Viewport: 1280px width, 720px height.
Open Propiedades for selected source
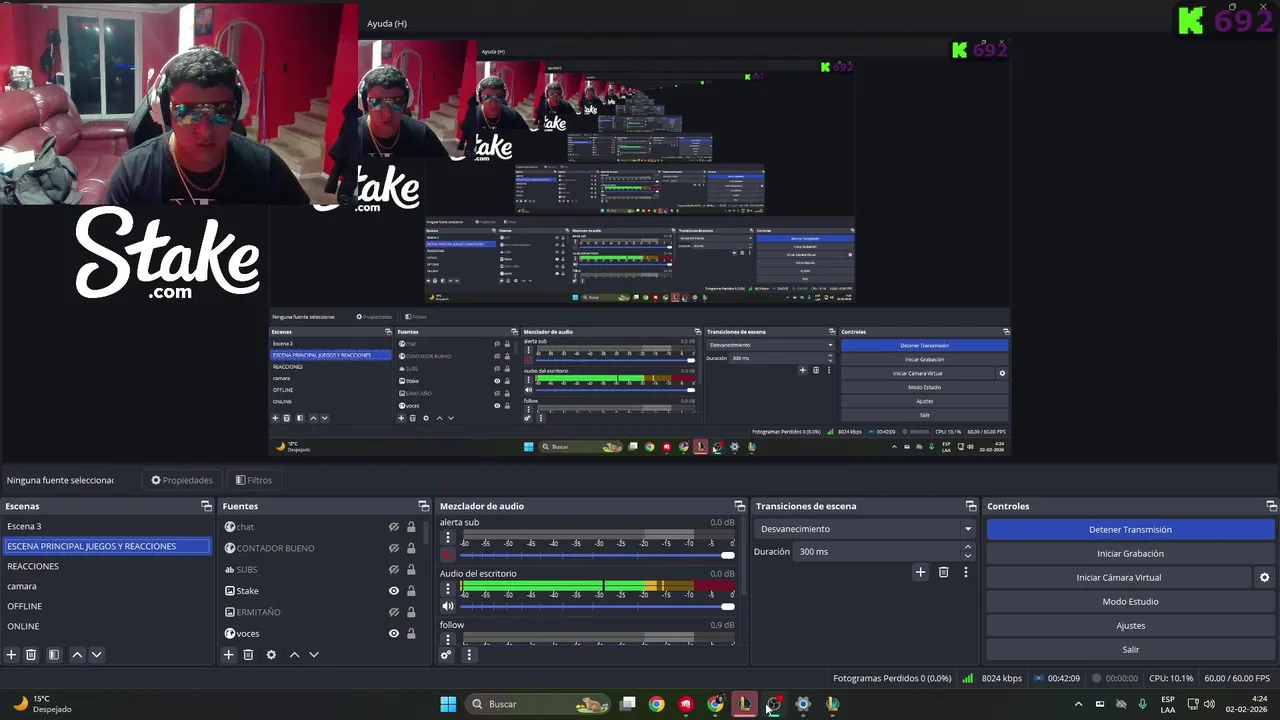point(181,480)
